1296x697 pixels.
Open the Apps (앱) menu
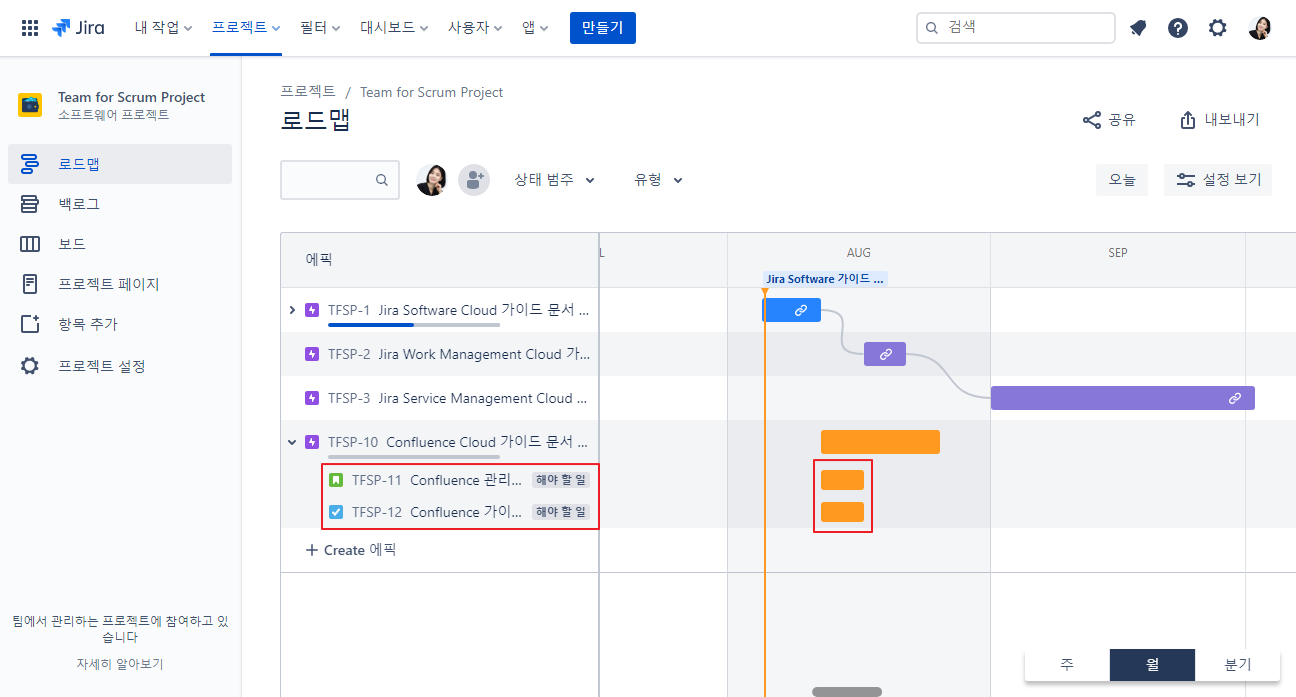(535, 28)
